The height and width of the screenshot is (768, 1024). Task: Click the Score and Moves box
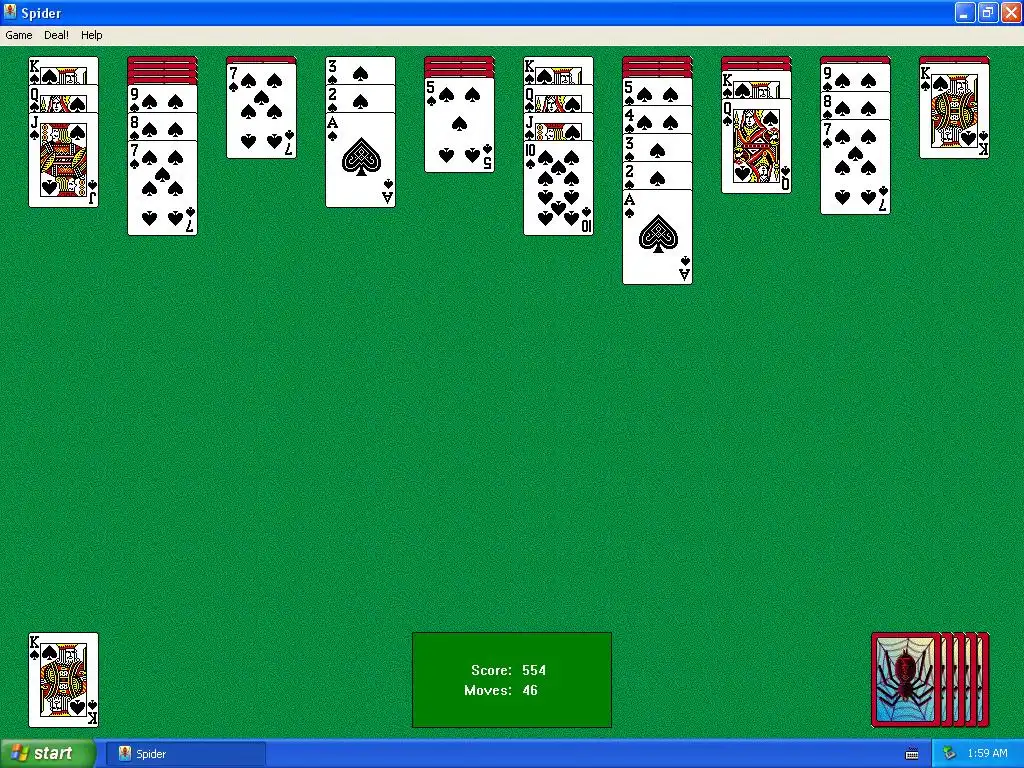[512, 680]
